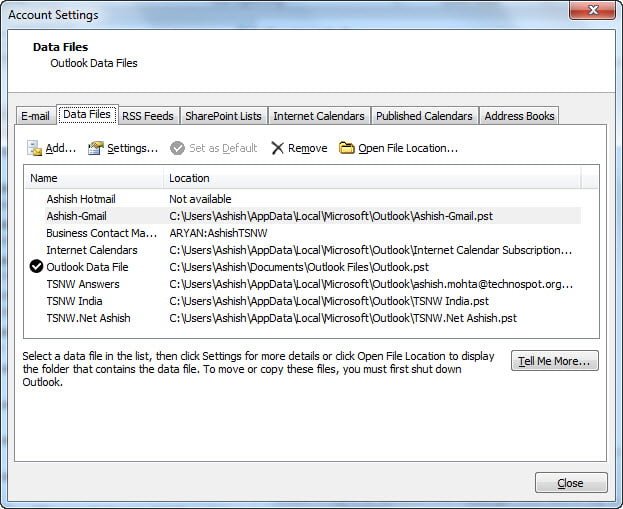Click the Internet Calendar Subscription path
Screen dimensions: 623x509
pyautogui.click(x=371, y=250)
